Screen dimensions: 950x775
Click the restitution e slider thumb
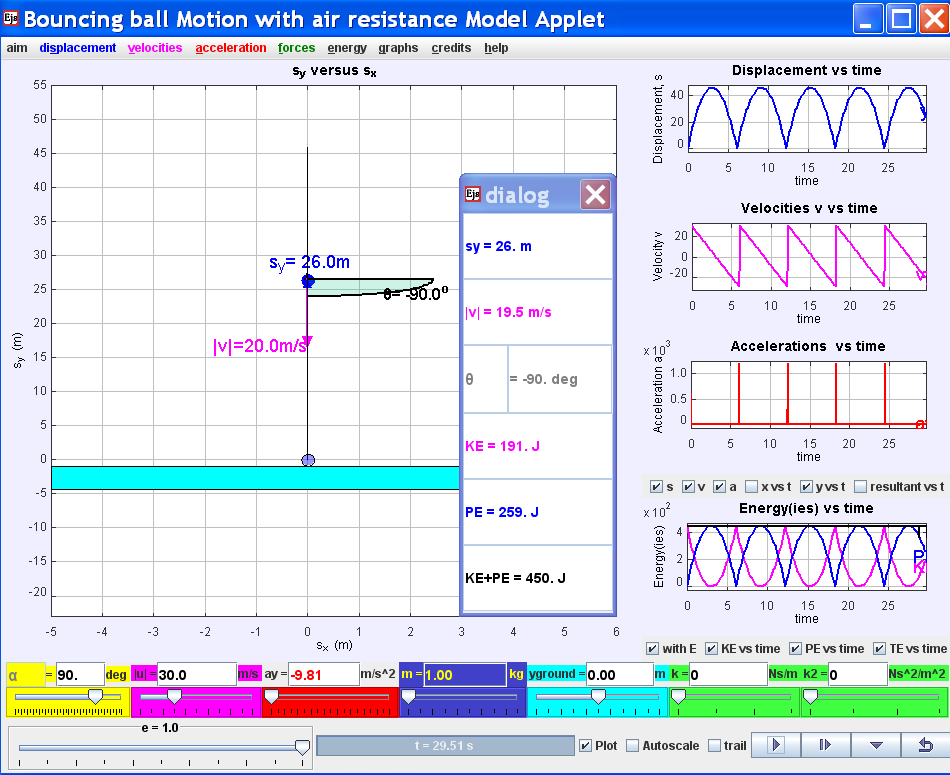point(302,747)
